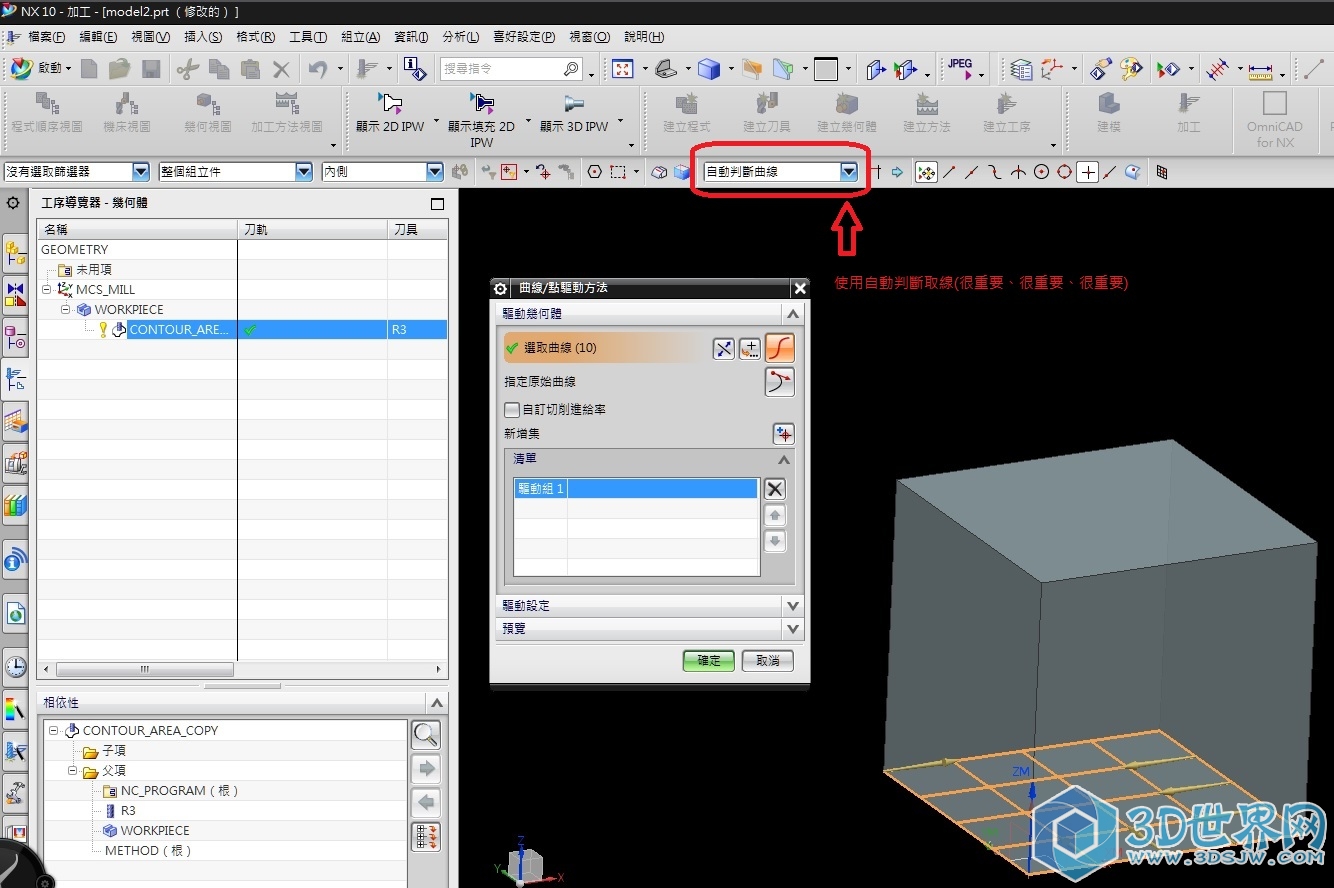
Task: Collapse the WORKPIECE tree node
Action: 66,310
